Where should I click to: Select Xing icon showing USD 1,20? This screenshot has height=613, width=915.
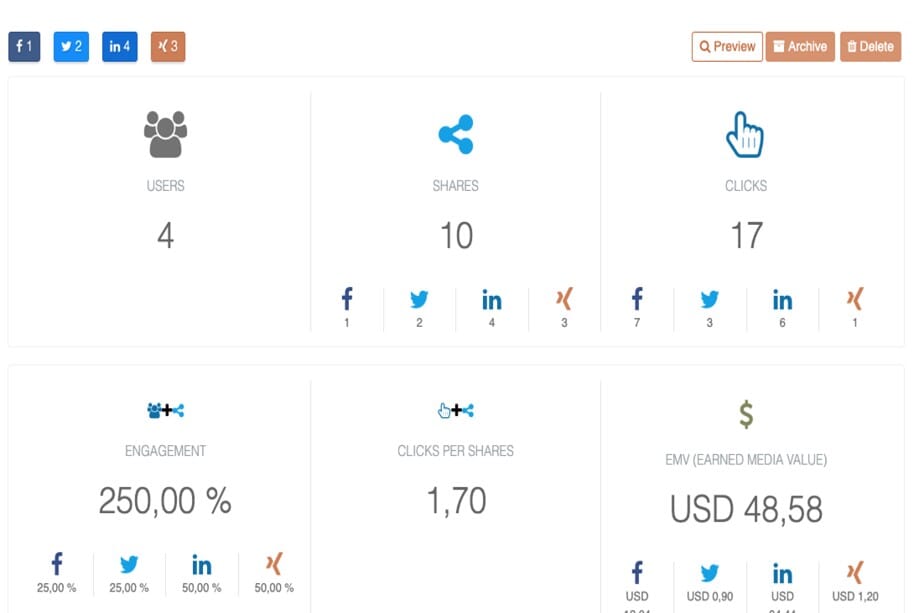click(x=855, y=572)
